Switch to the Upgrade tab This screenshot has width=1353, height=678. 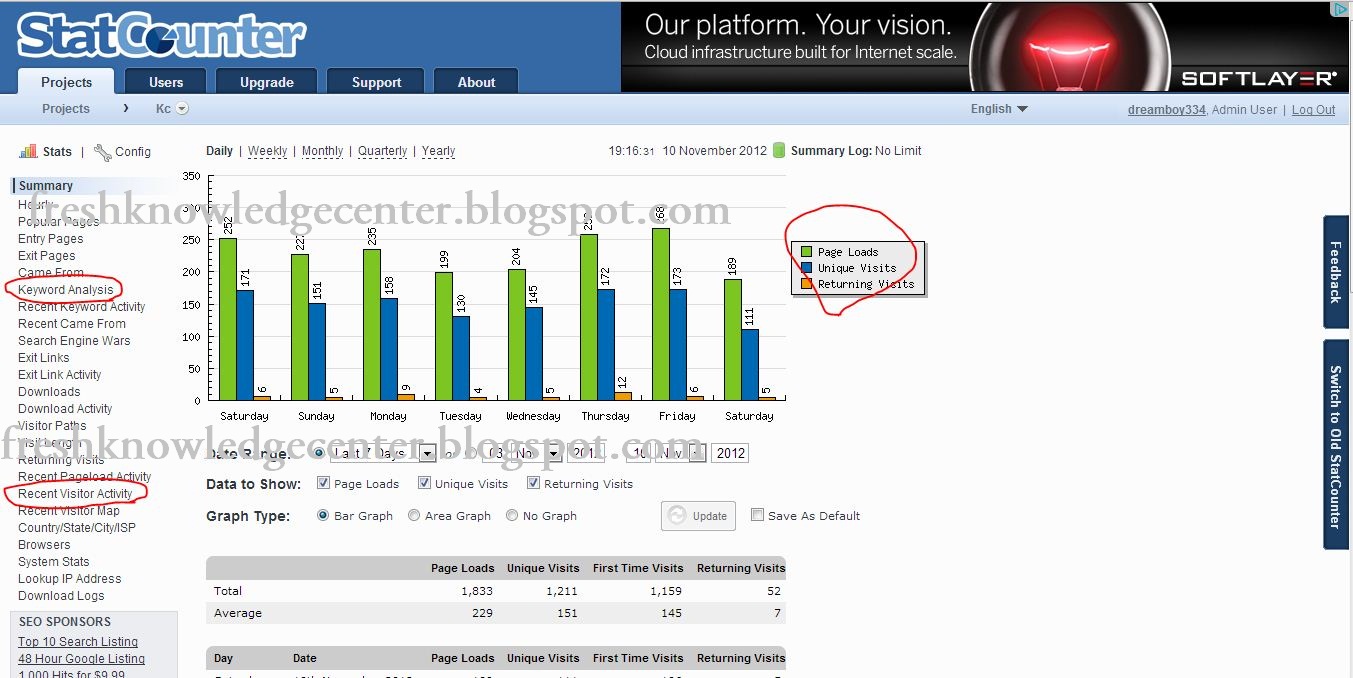pos(266,82)
